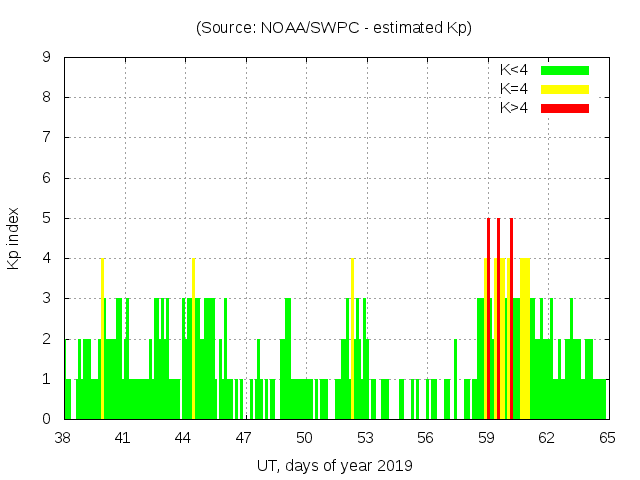Click the green K<4 legend swatch

pos(565,70)
